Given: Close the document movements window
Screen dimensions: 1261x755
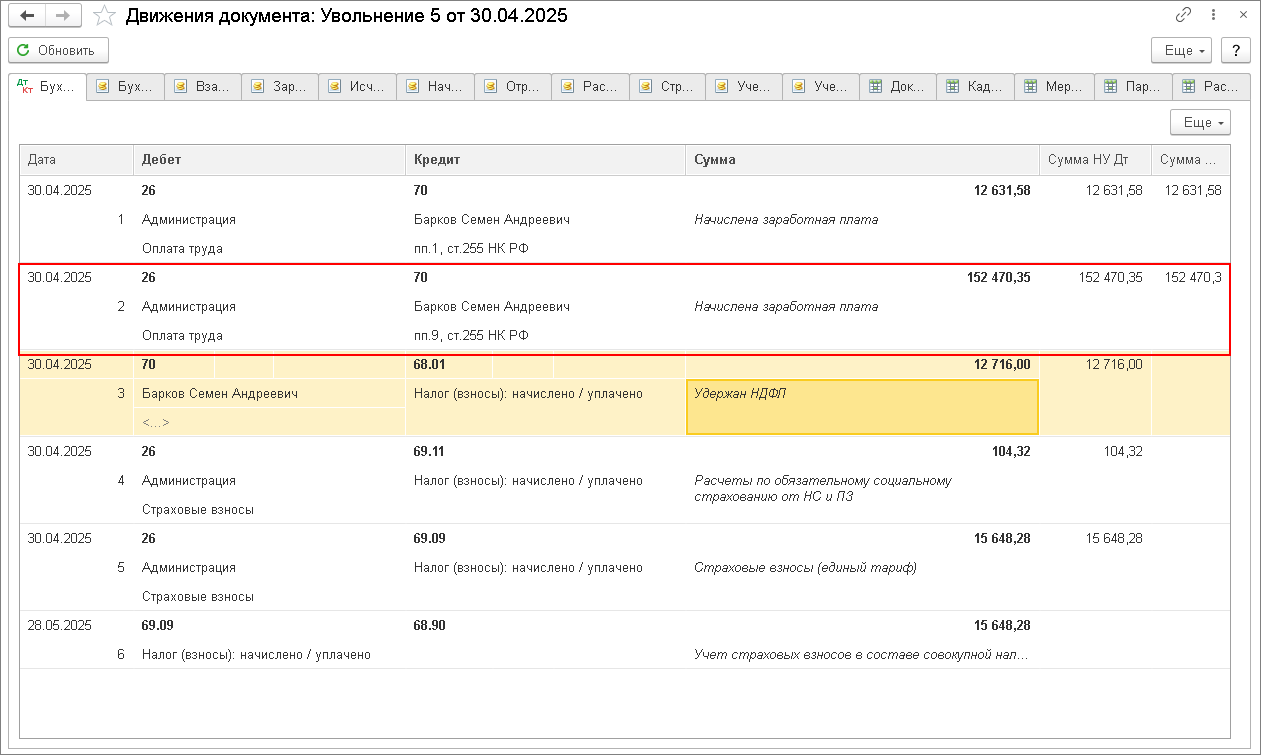Looking at the screenshot, I should click(x=1242, y=16).
